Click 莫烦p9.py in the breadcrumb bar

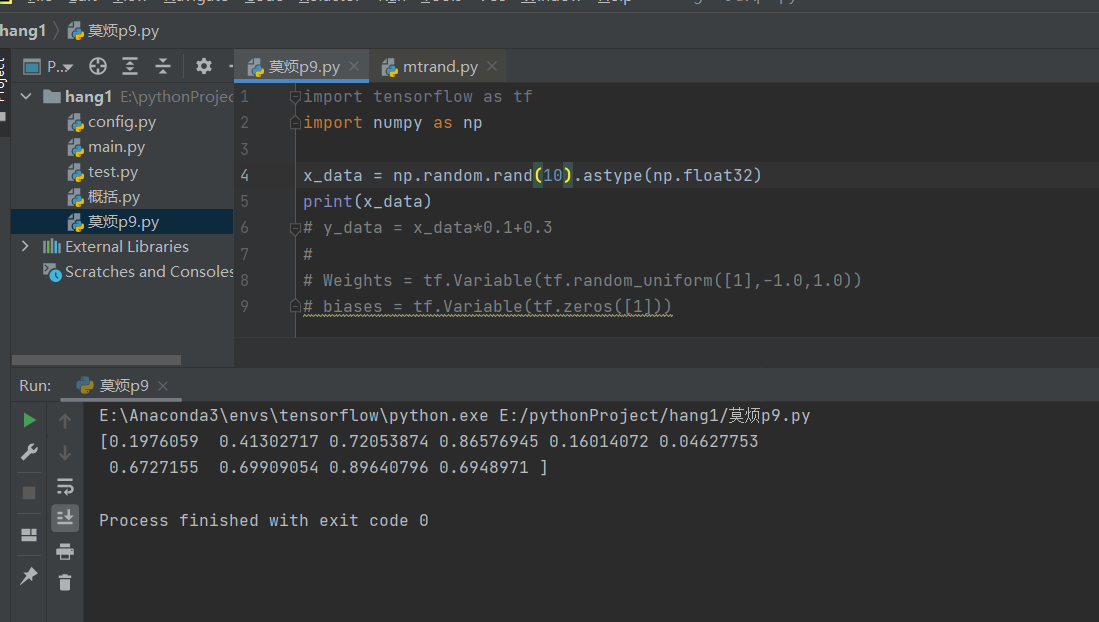[x=114, y=31]
